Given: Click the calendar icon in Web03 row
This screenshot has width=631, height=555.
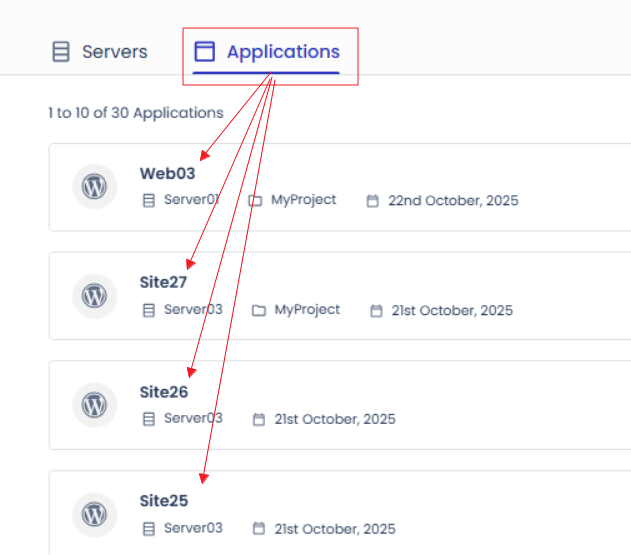Looking at the screenshot, I should pos(373,200).
